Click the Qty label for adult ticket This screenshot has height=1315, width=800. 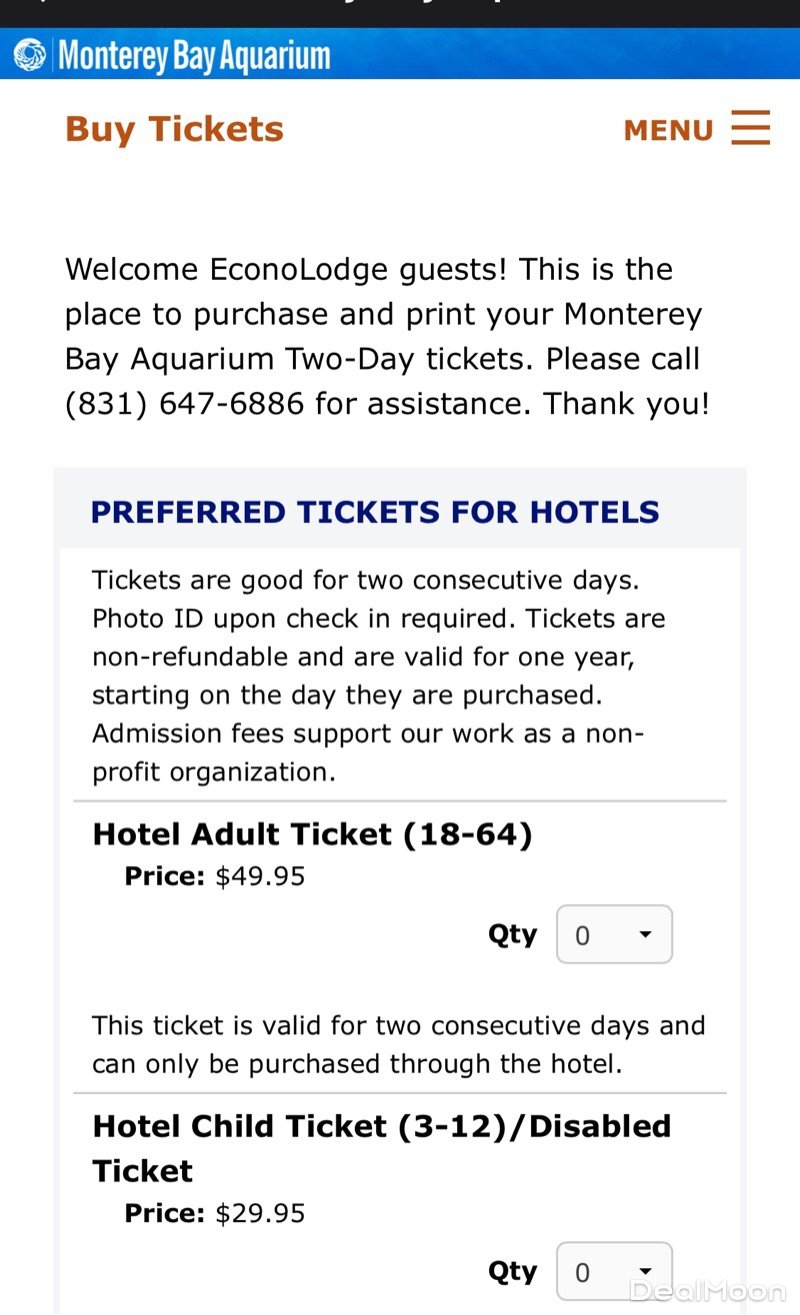512,935
